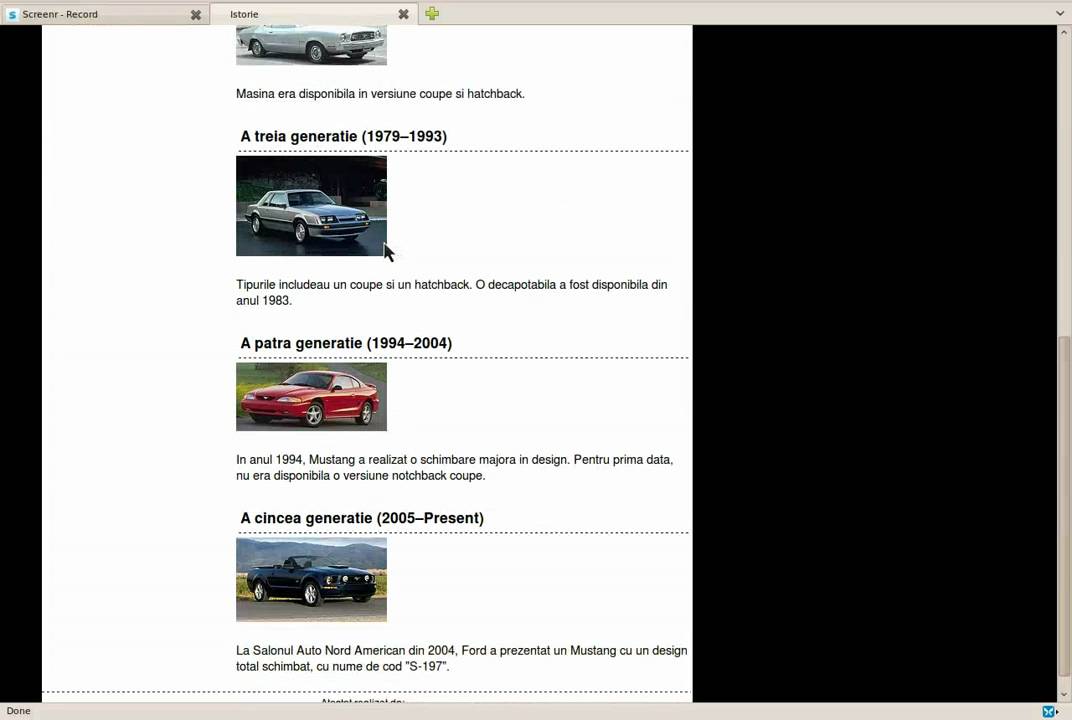Click the heading A treia generatie (1979–1993)
1072x720 pixels.
click(x=343, y=136)
